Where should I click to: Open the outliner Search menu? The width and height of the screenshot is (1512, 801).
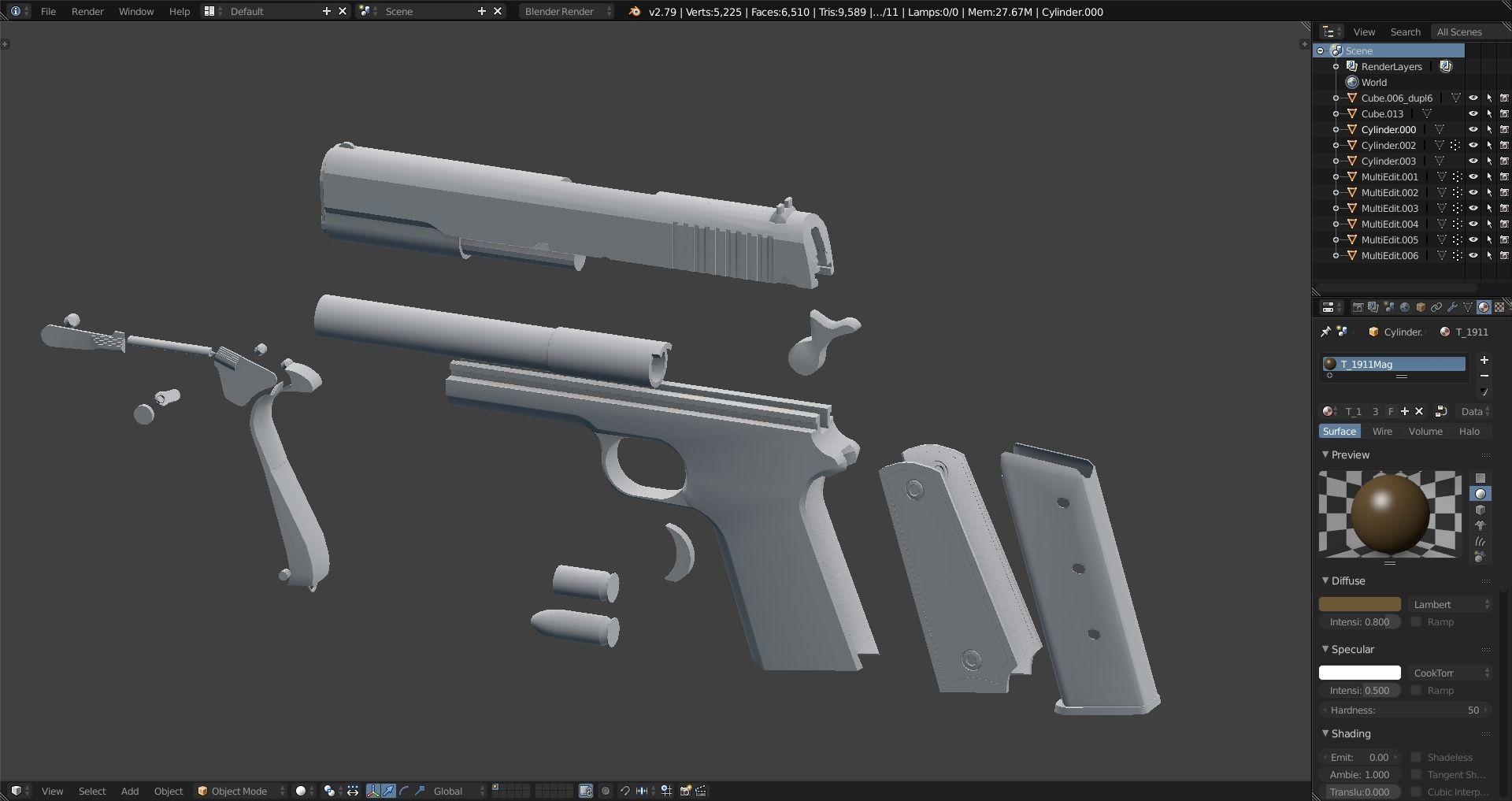click(x=1406, y=32)
